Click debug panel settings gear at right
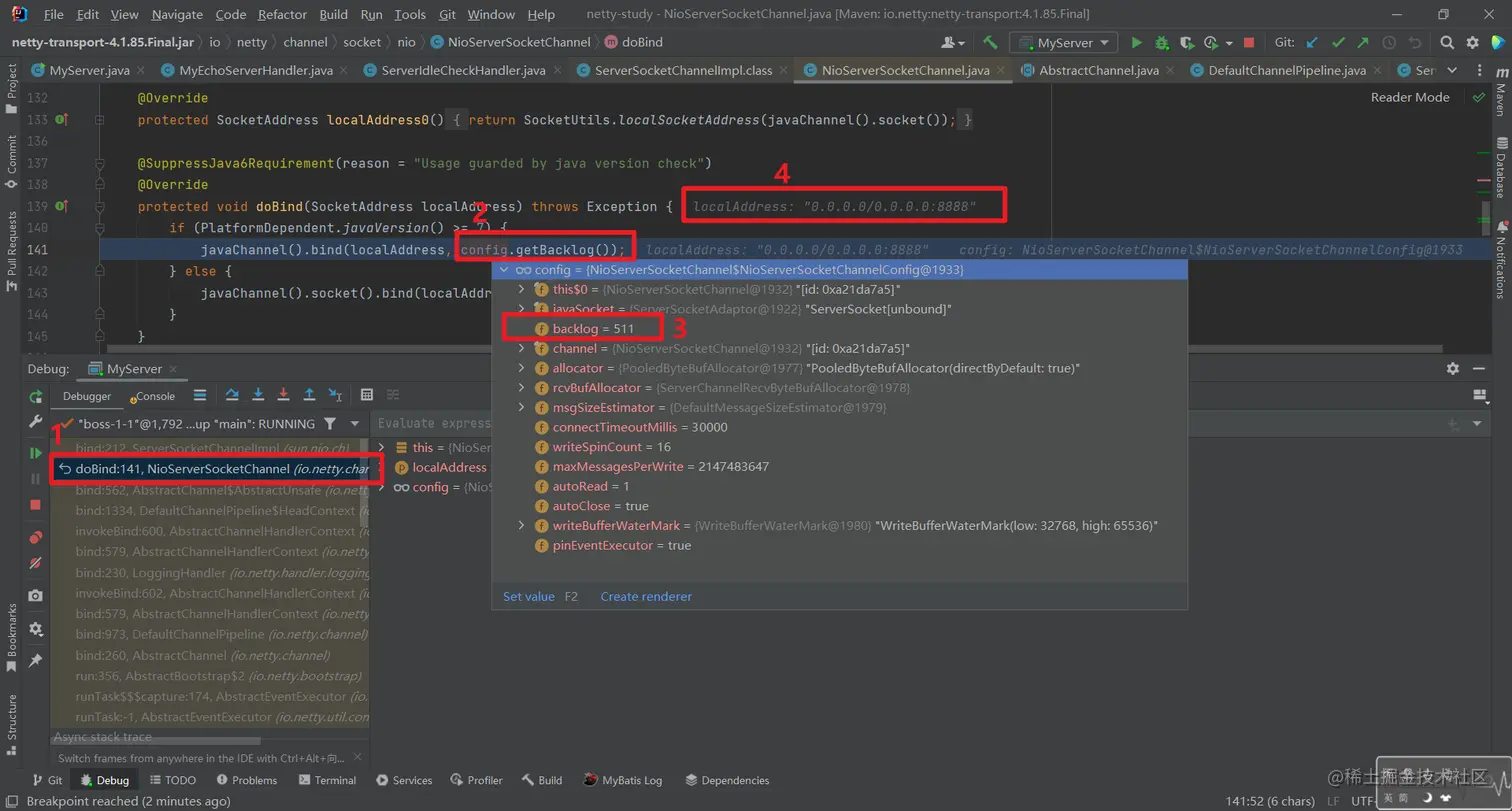 (1453, 368)
